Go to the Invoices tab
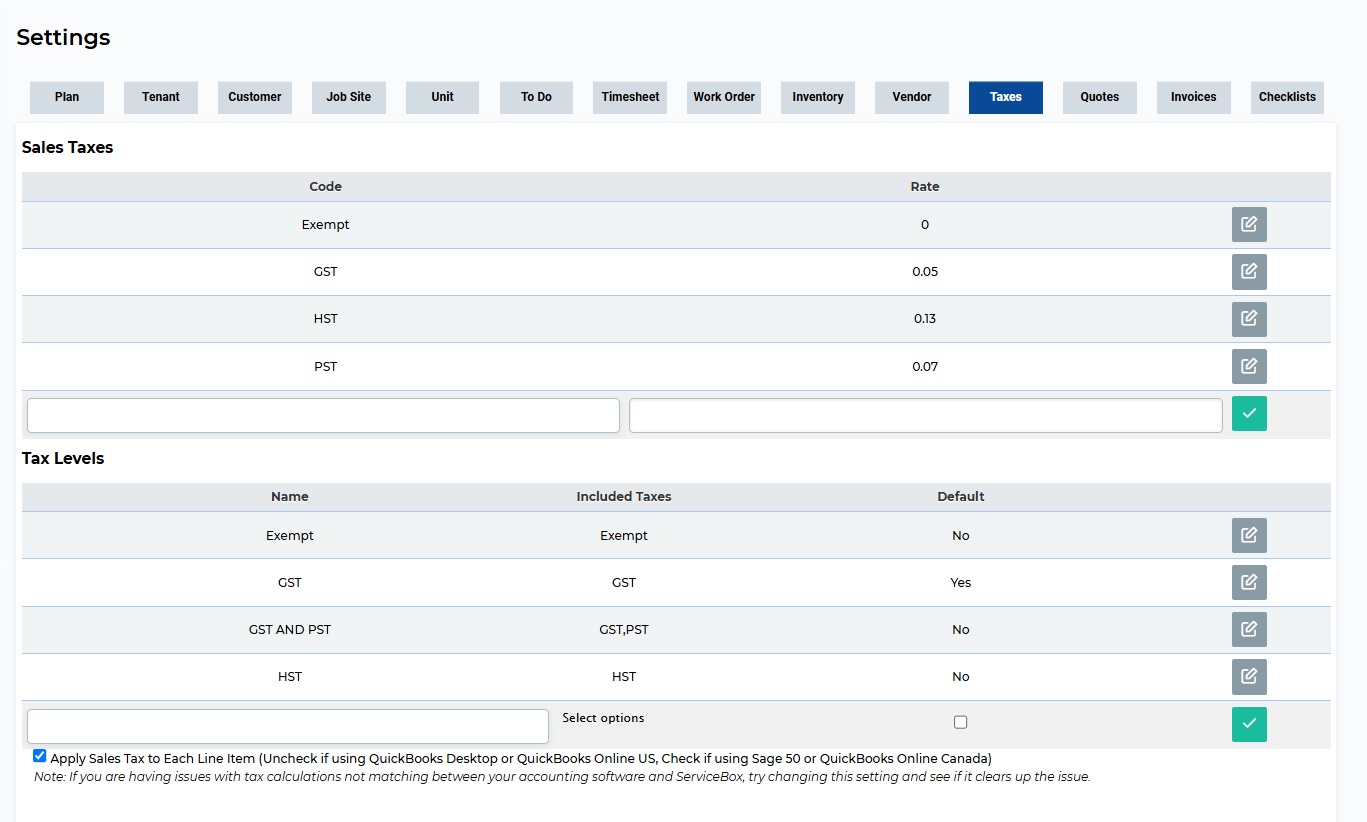This screenshot has width=1367, height=822. tap(1194, 97)
